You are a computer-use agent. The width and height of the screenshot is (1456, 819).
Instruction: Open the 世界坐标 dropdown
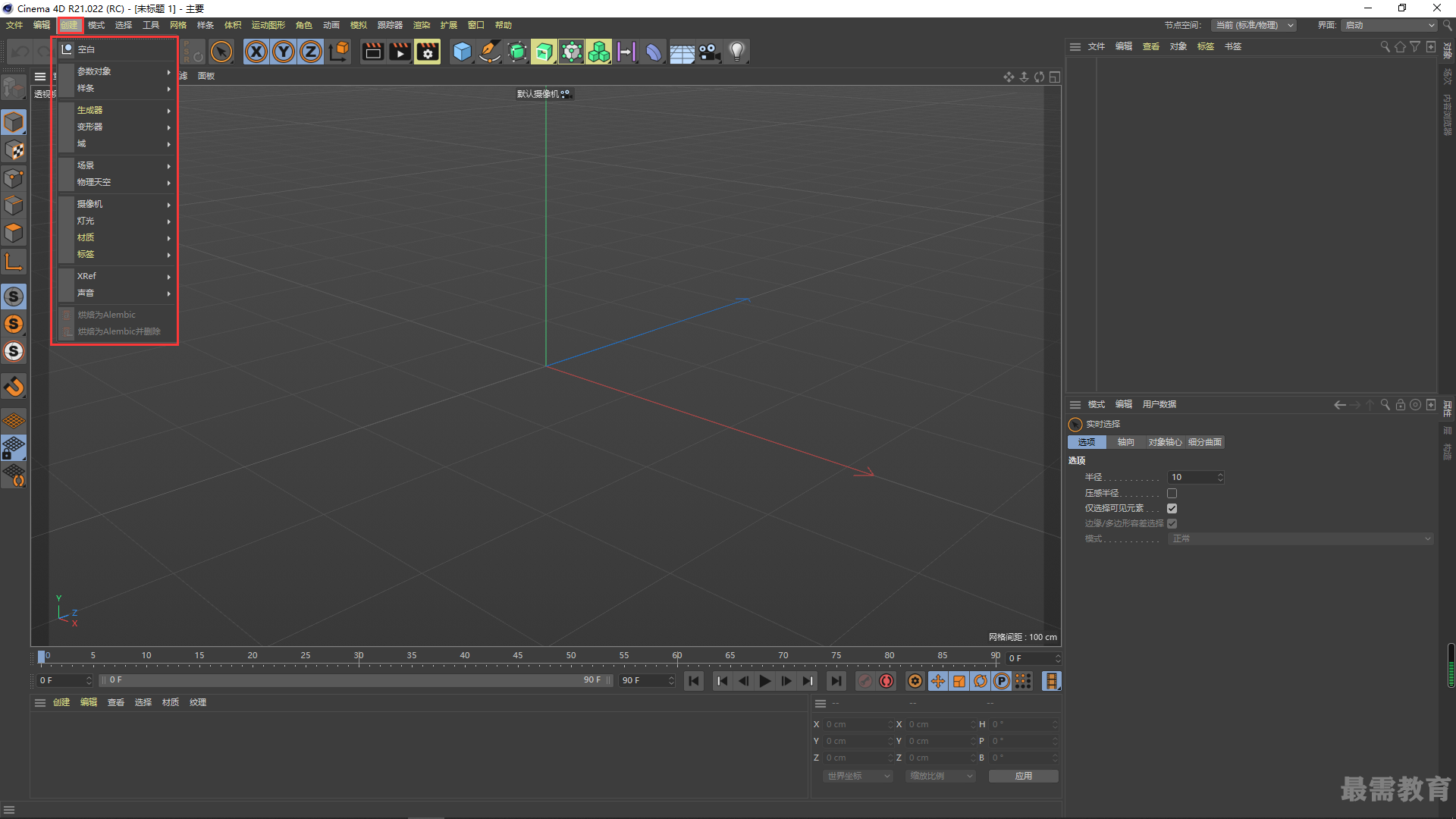[858, 776]
